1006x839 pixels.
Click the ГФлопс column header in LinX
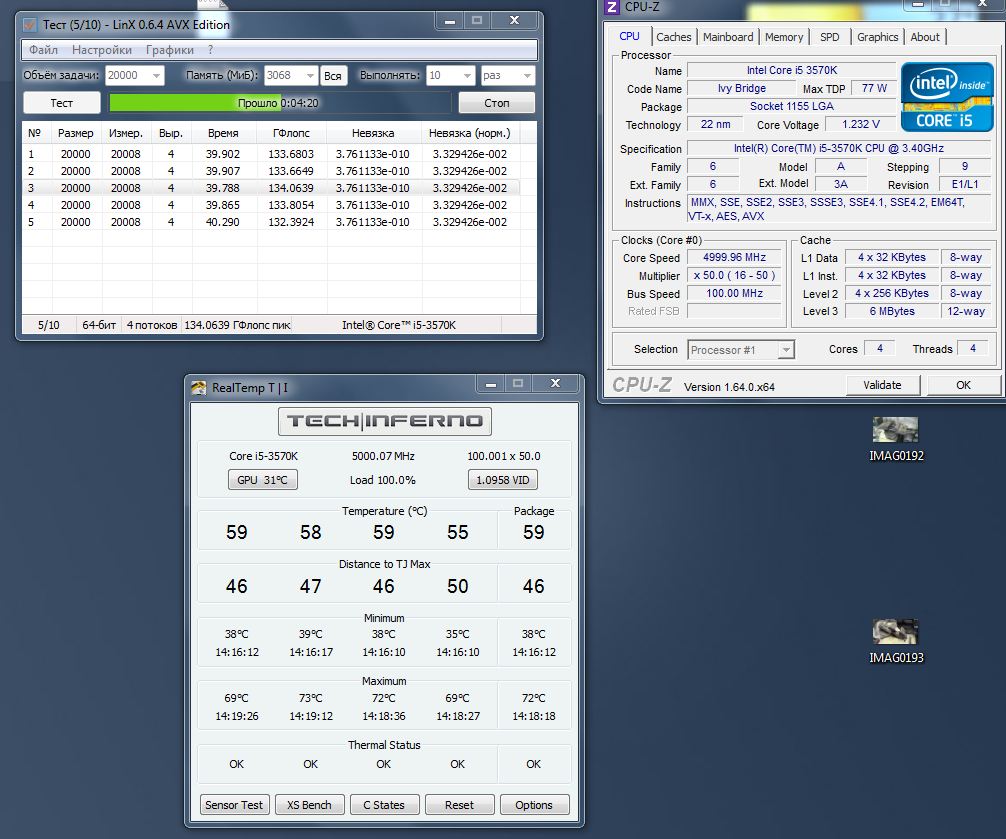pos(291,133)
